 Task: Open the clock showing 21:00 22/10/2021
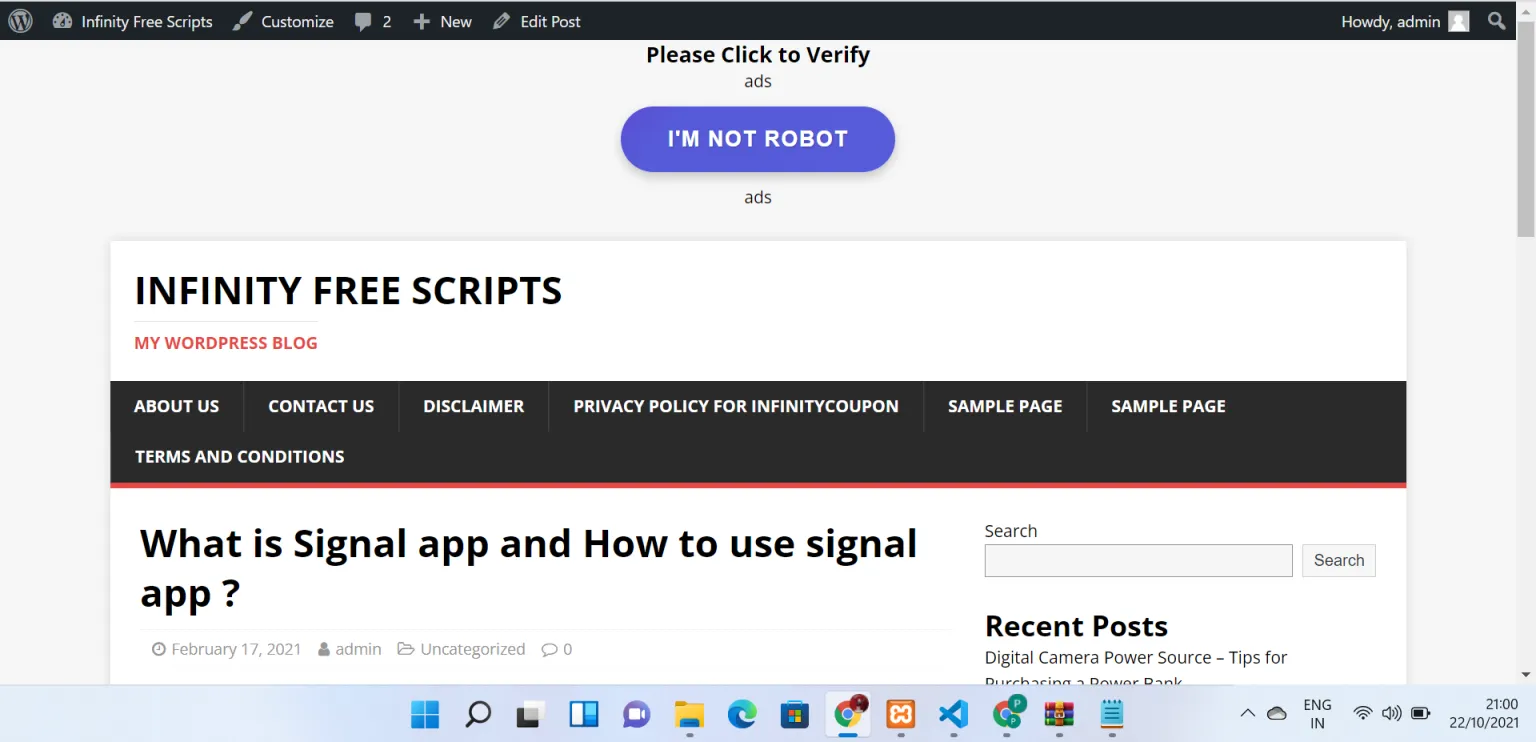click(1483, 714)
